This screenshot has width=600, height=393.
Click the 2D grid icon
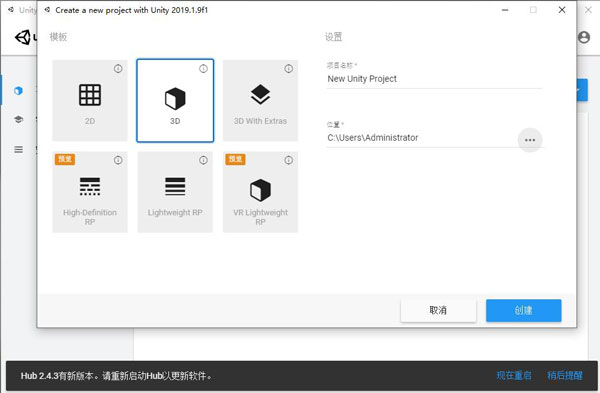click(90, 95)
